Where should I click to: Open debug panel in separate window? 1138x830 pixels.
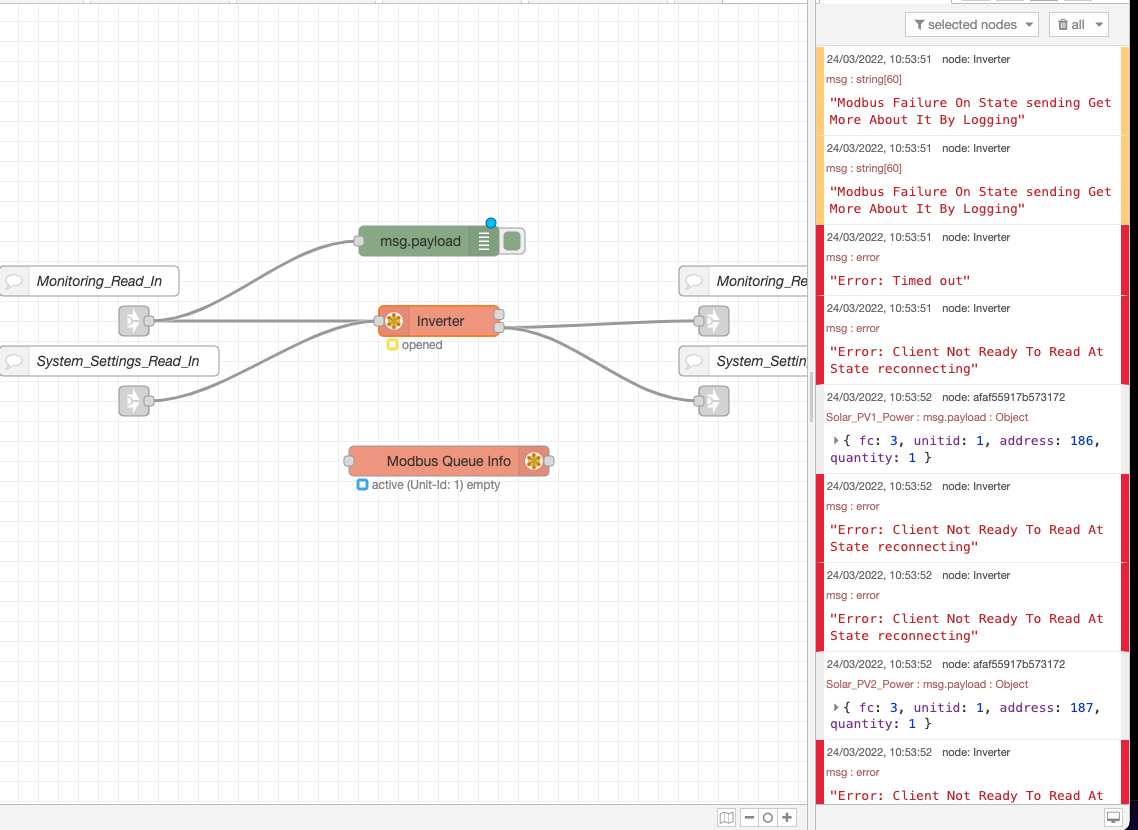coord(1113,817)
